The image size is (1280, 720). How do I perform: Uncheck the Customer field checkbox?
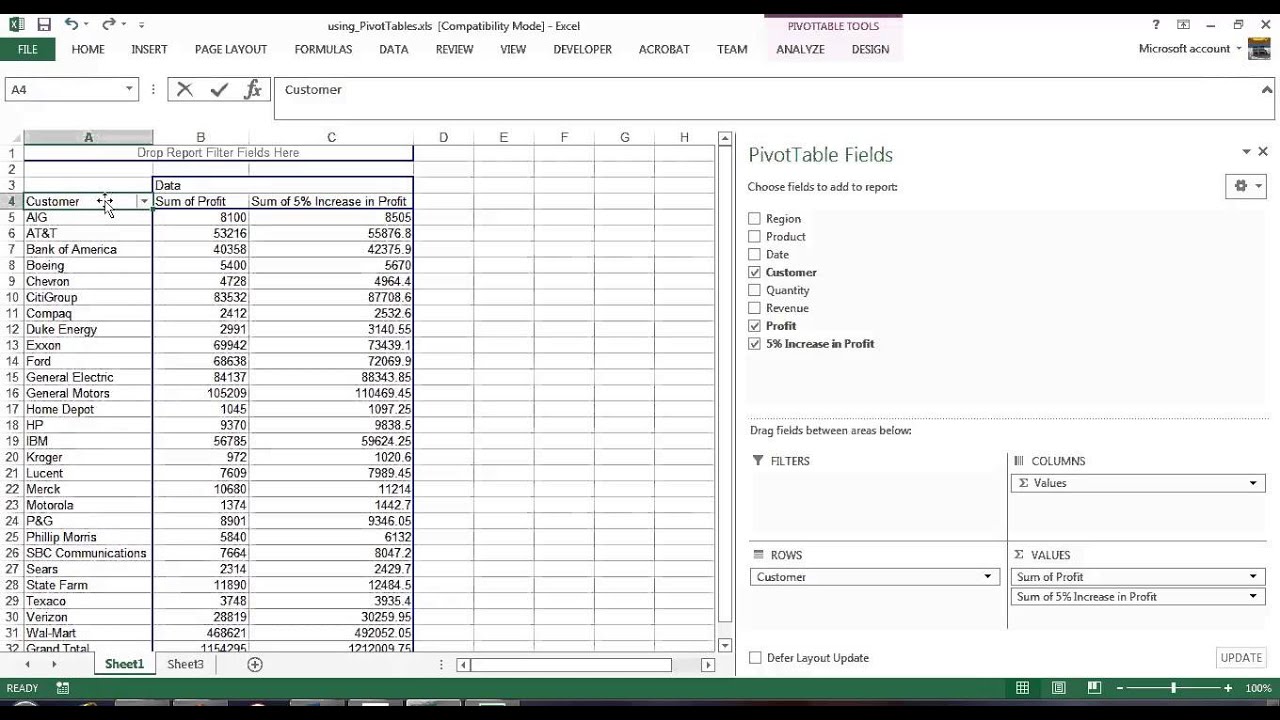coord(755,272)
